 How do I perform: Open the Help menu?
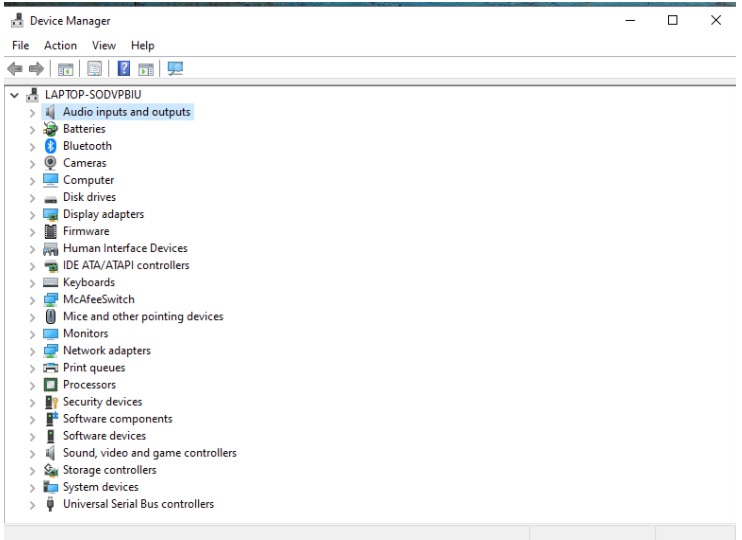point(142,45)
